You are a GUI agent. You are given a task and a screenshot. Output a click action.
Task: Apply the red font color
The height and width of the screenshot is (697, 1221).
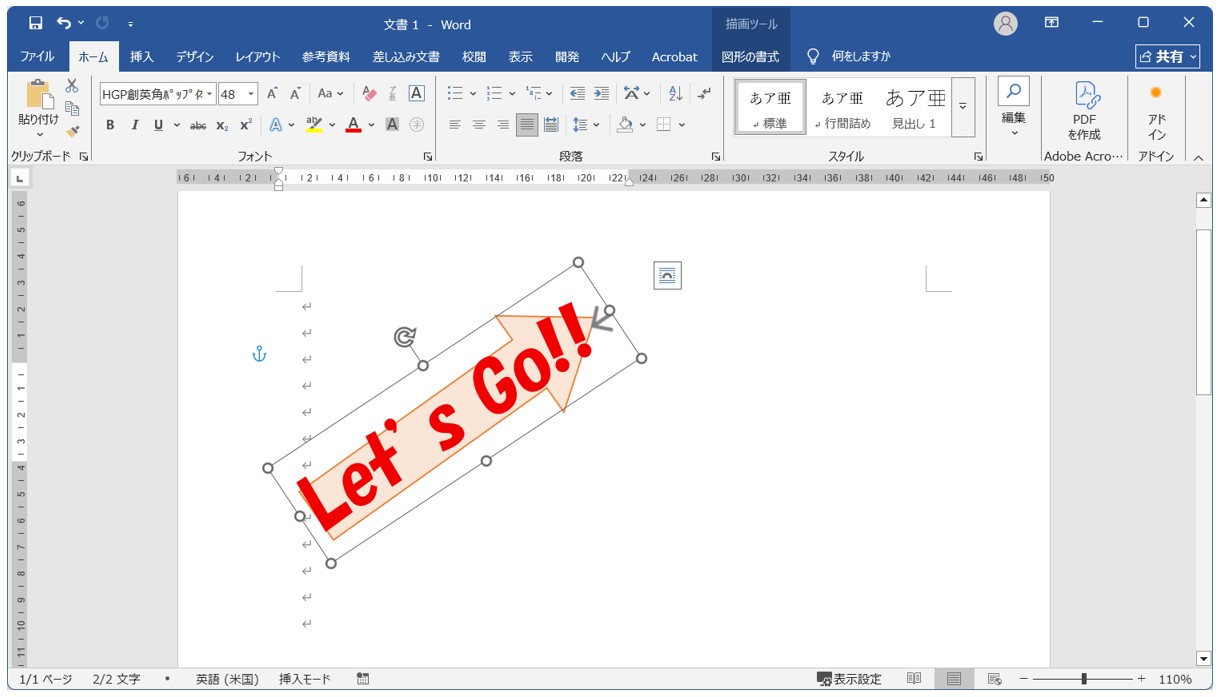click(353, 125)
